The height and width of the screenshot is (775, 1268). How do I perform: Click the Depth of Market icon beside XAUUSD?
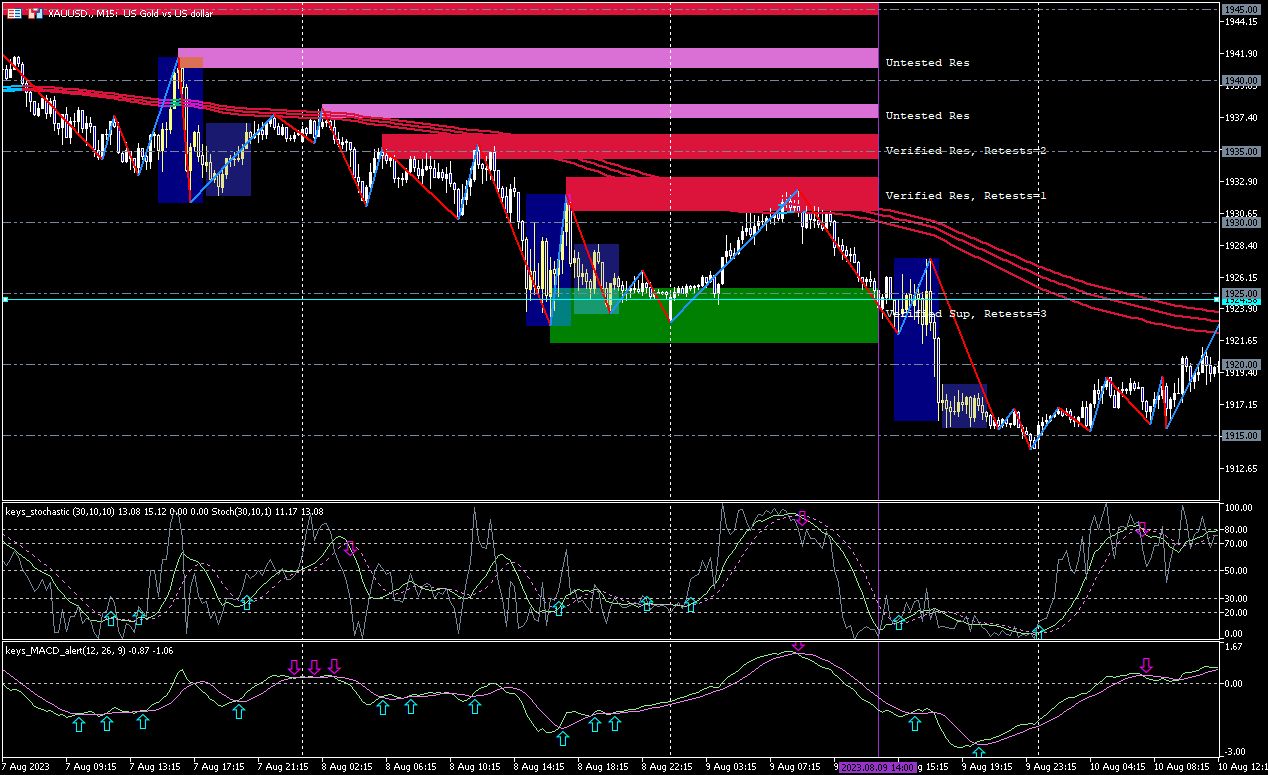tap(35, 13)
